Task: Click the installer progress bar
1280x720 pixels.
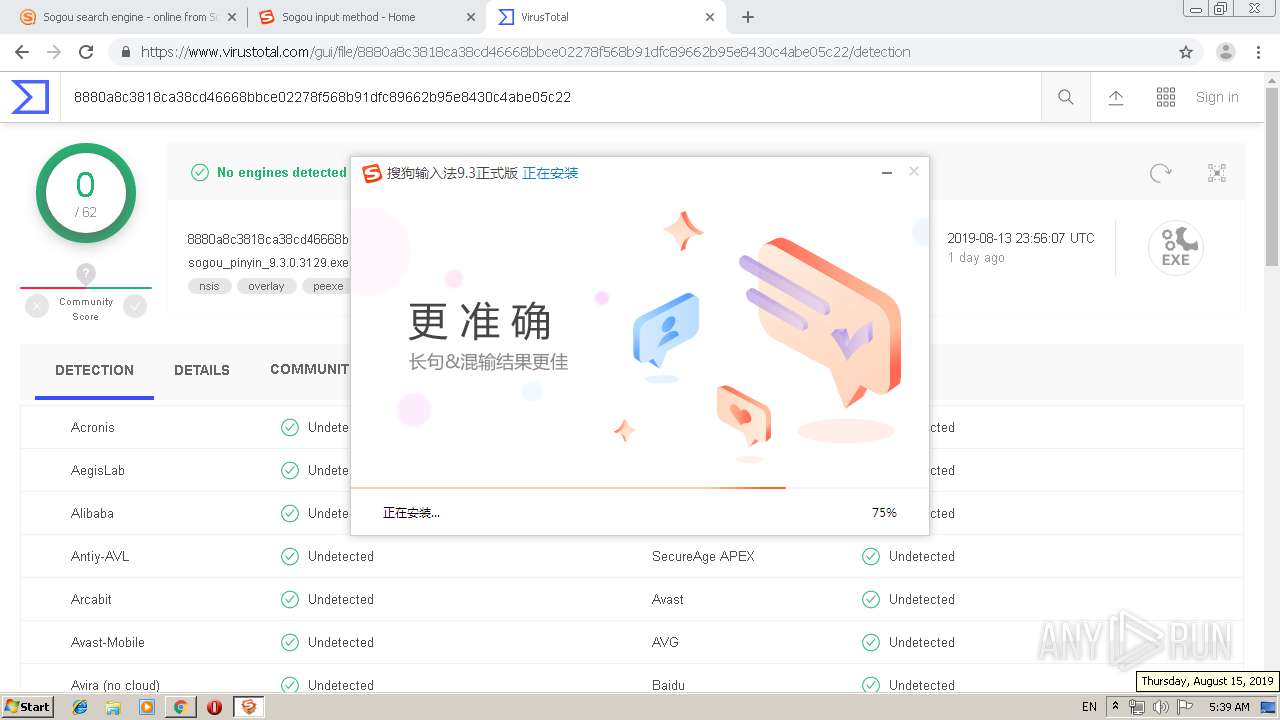Action: tap(640, 488)
